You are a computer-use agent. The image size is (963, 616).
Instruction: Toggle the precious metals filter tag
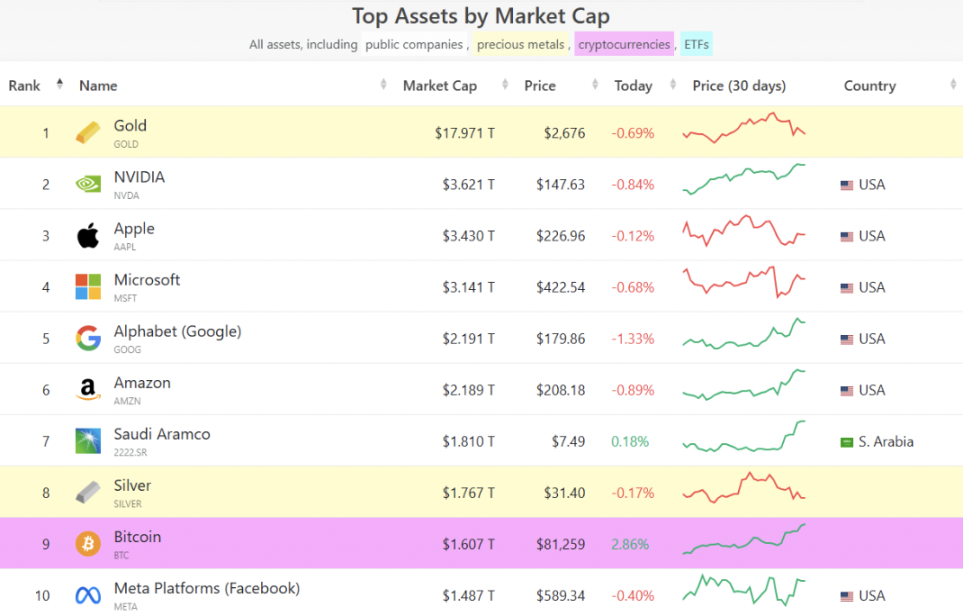(520, 44)
